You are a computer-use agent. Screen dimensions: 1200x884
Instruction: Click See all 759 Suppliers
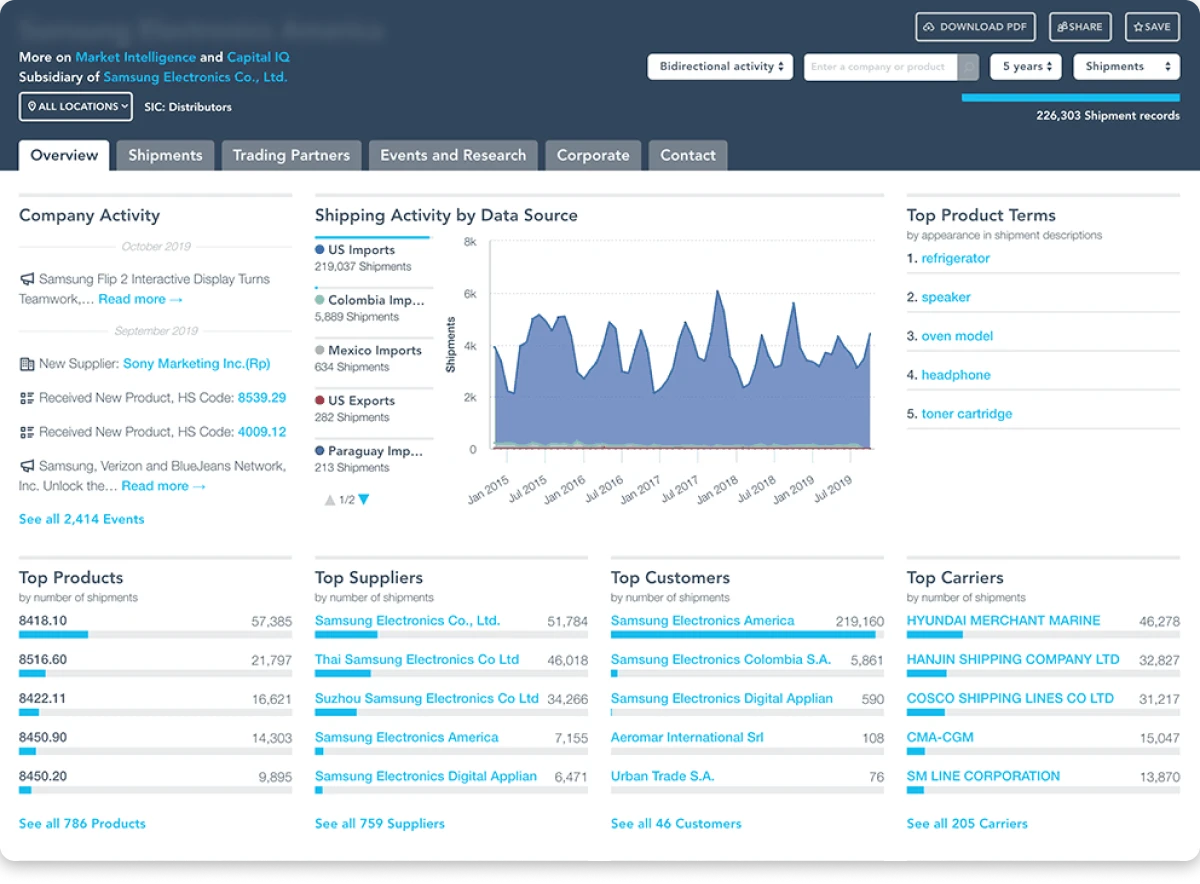pyautogui.click(x=380, y=824)
